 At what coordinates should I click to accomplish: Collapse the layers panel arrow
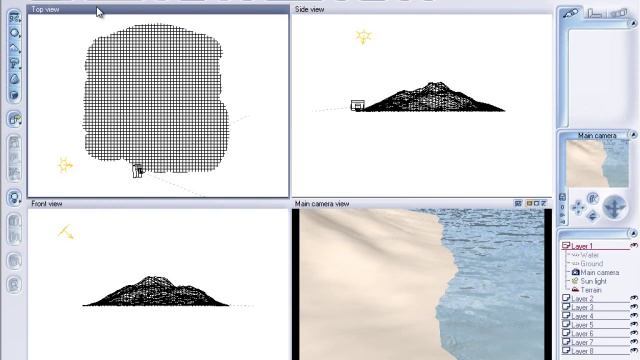[x=633, y=233]
